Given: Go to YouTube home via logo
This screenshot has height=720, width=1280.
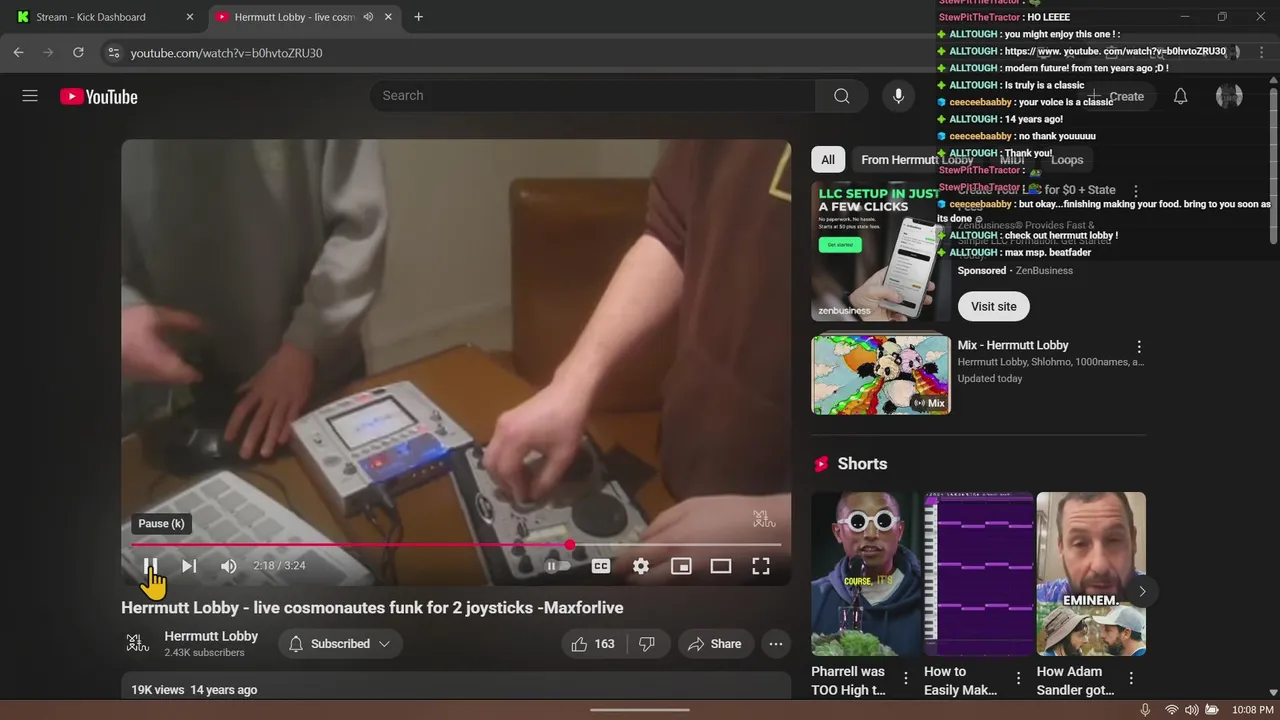Looking at the screenshot, I should pyautogui.click(x=99, y=96).
